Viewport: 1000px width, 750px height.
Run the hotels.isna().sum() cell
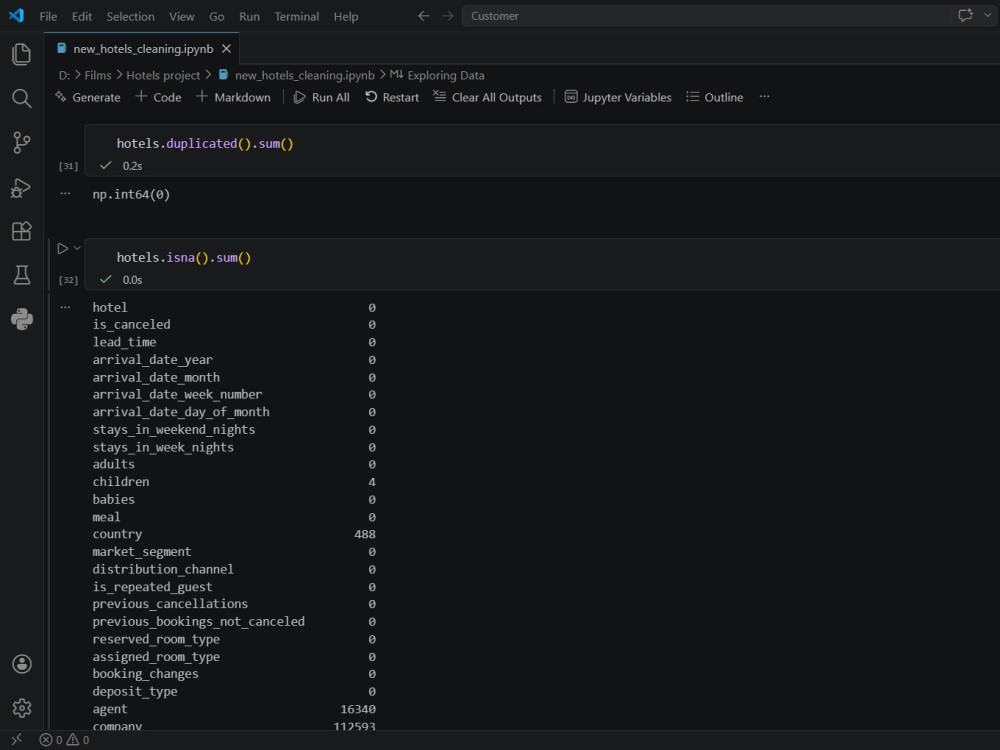pyautogui.click(x=62, y=248)
